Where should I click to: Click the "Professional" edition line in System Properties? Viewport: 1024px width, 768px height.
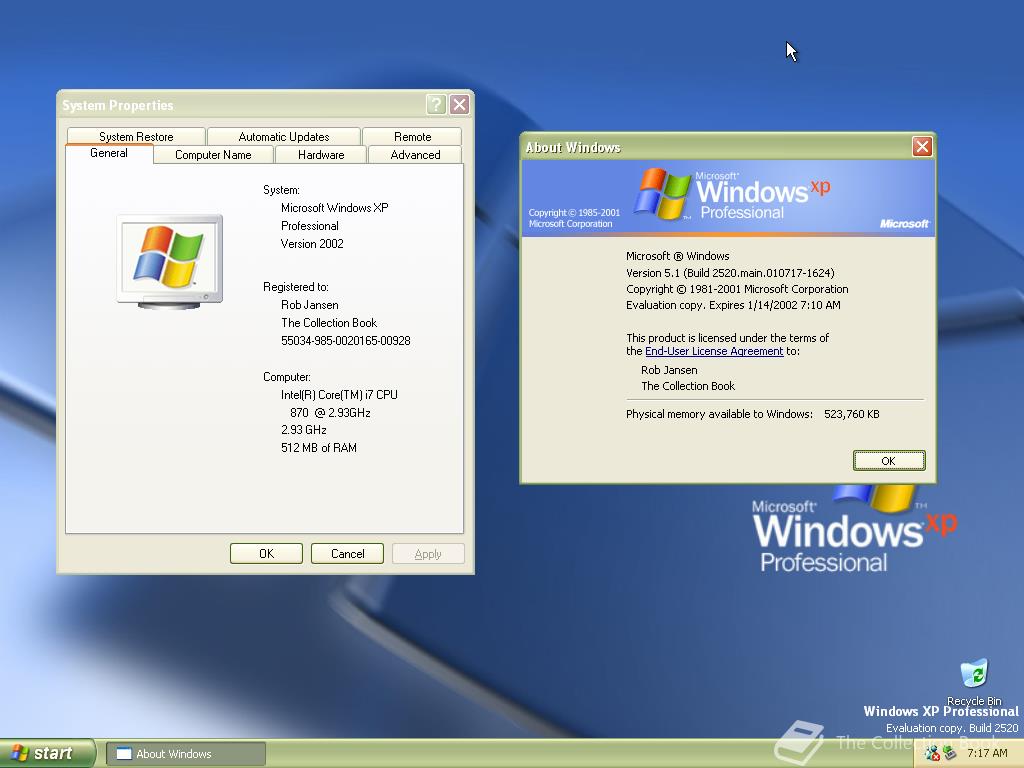[310, 226]
